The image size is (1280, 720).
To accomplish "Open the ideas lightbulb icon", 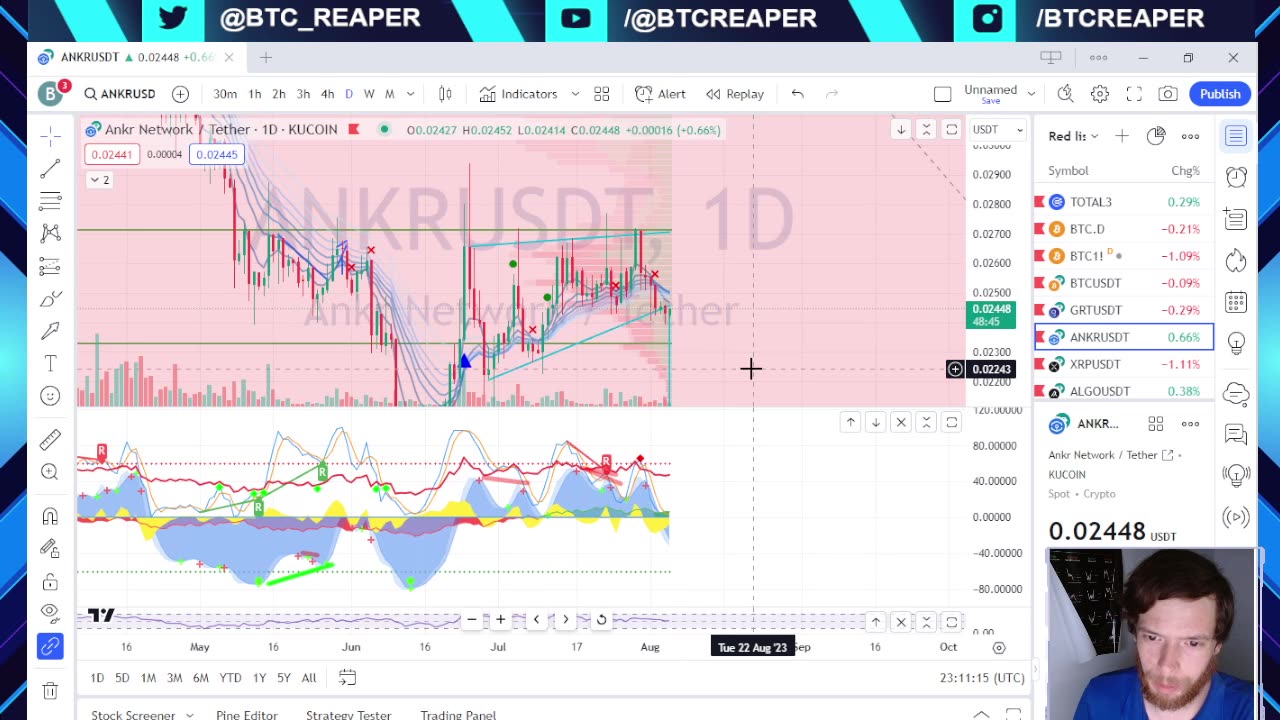I will pyautogui.click(x=1236, y=345).
